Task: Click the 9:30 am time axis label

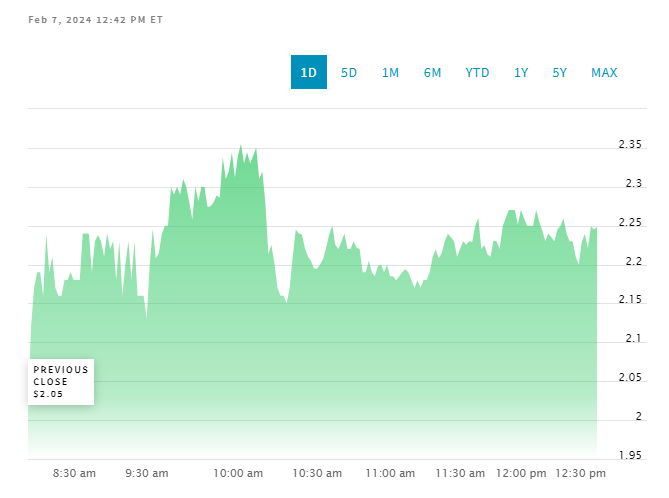Action: pos(147,473)
